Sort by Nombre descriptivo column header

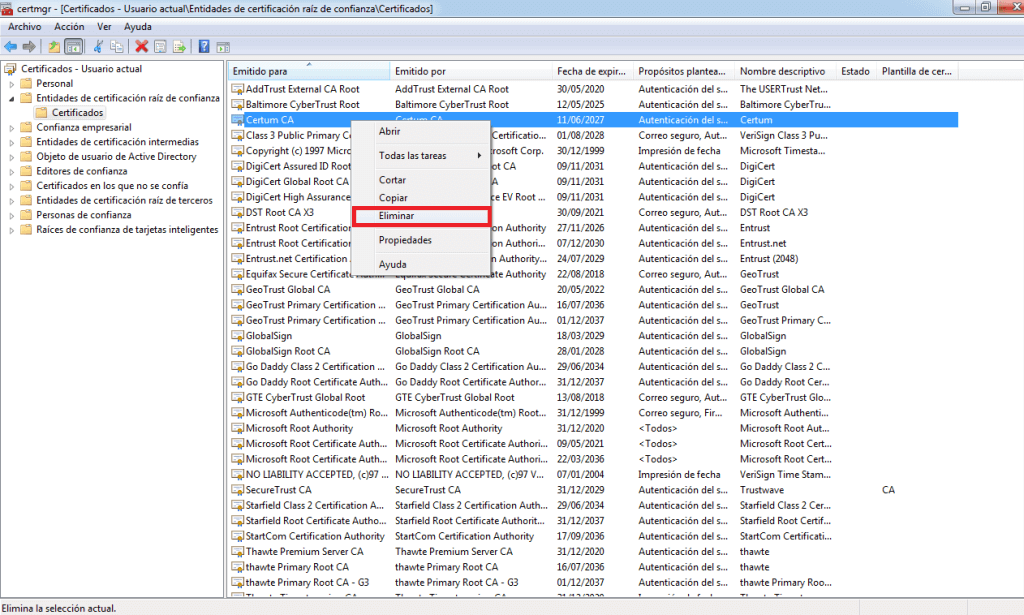pos(785,71)
